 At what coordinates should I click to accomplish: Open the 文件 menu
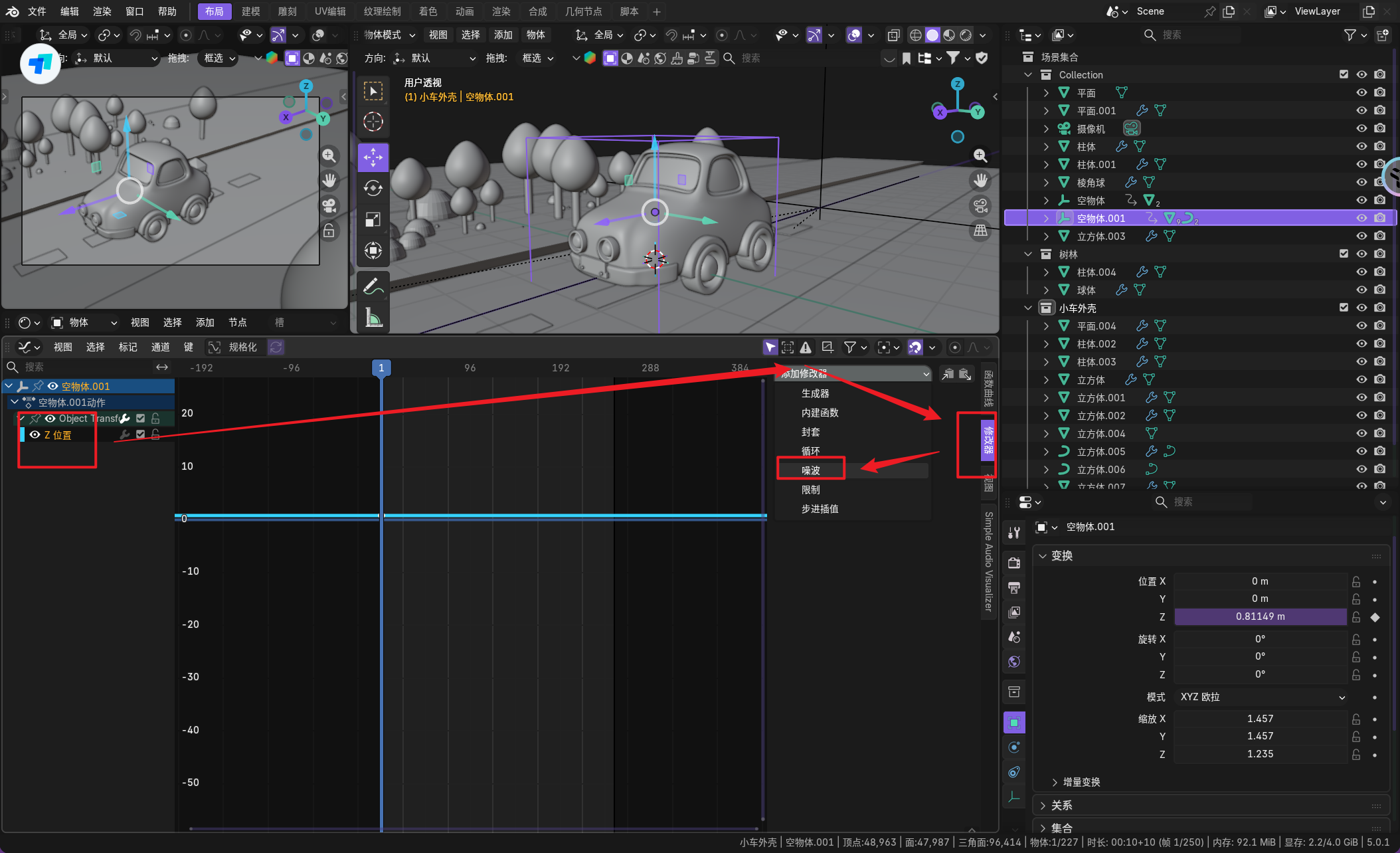click(x=37, y=11)
